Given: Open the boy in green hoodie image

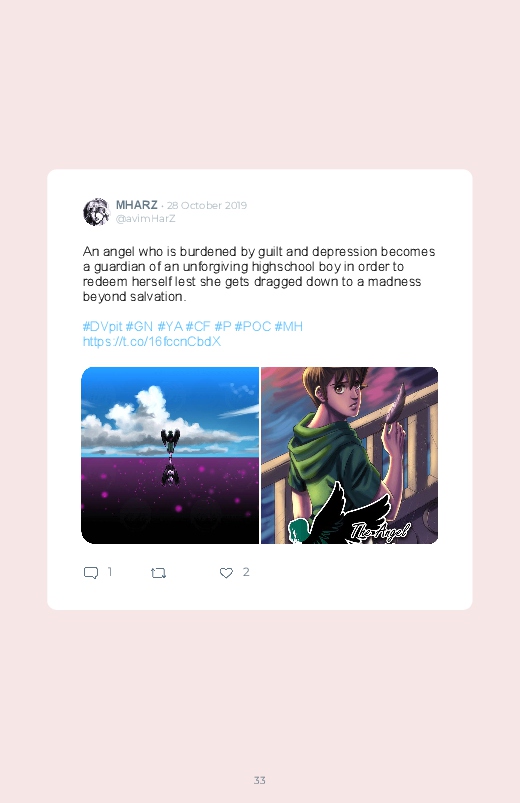Looking at the screenshot, I should click(x=349, y=455).
